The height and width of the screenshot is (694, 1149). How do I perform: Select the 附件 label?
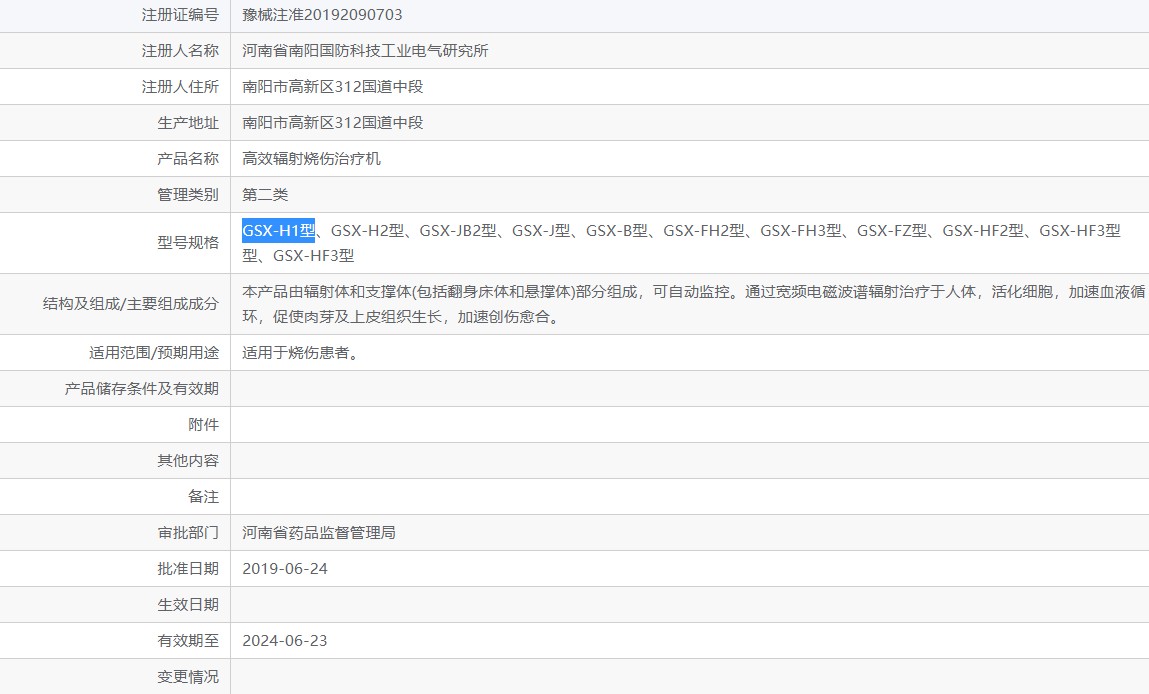point(204,424)
